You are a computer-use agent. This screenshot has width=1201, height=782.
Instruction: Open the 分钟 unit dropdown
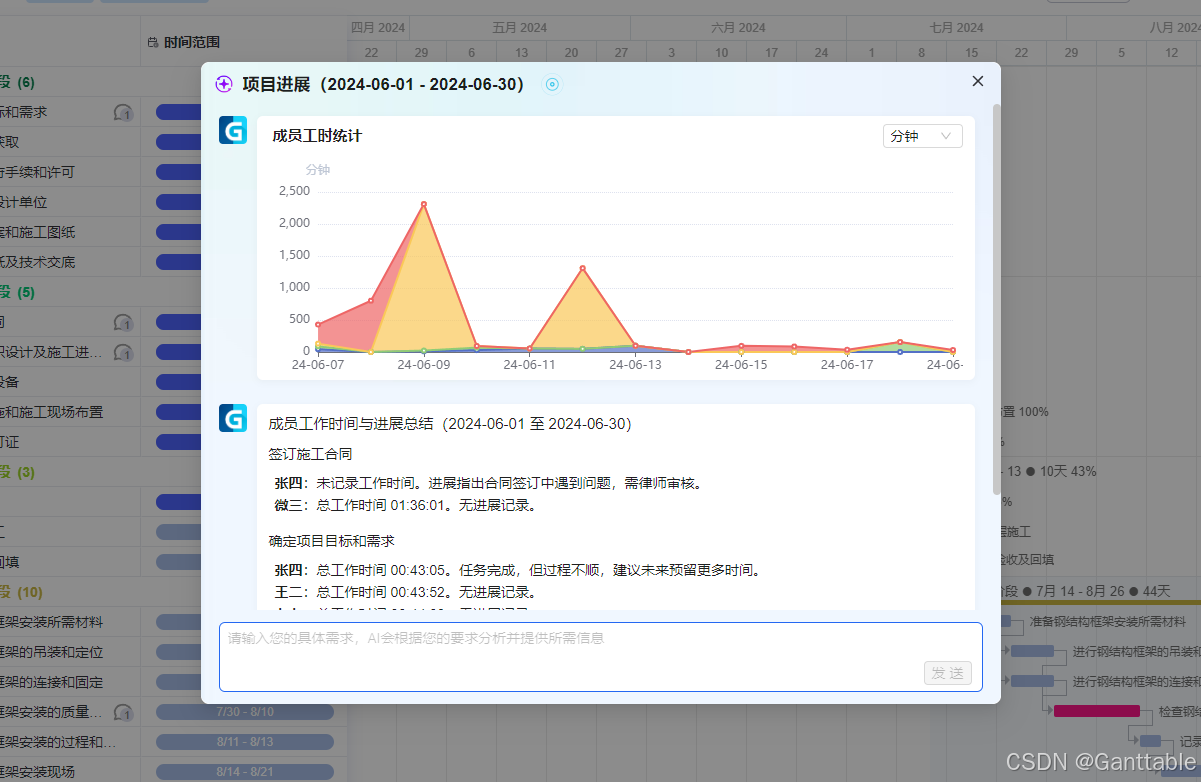[x=922, y=136]
